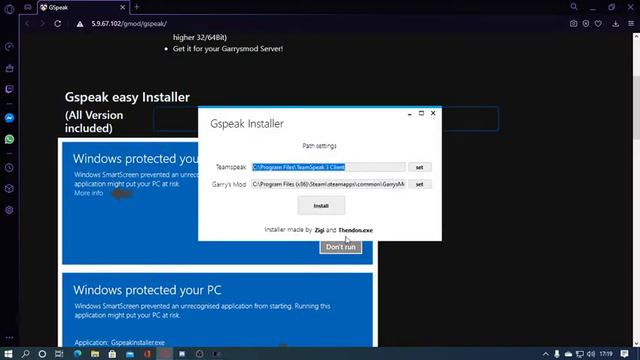Open GX Control in the sidebar
This screenshot has height=360, width=640.
click(x=9, y=47)
